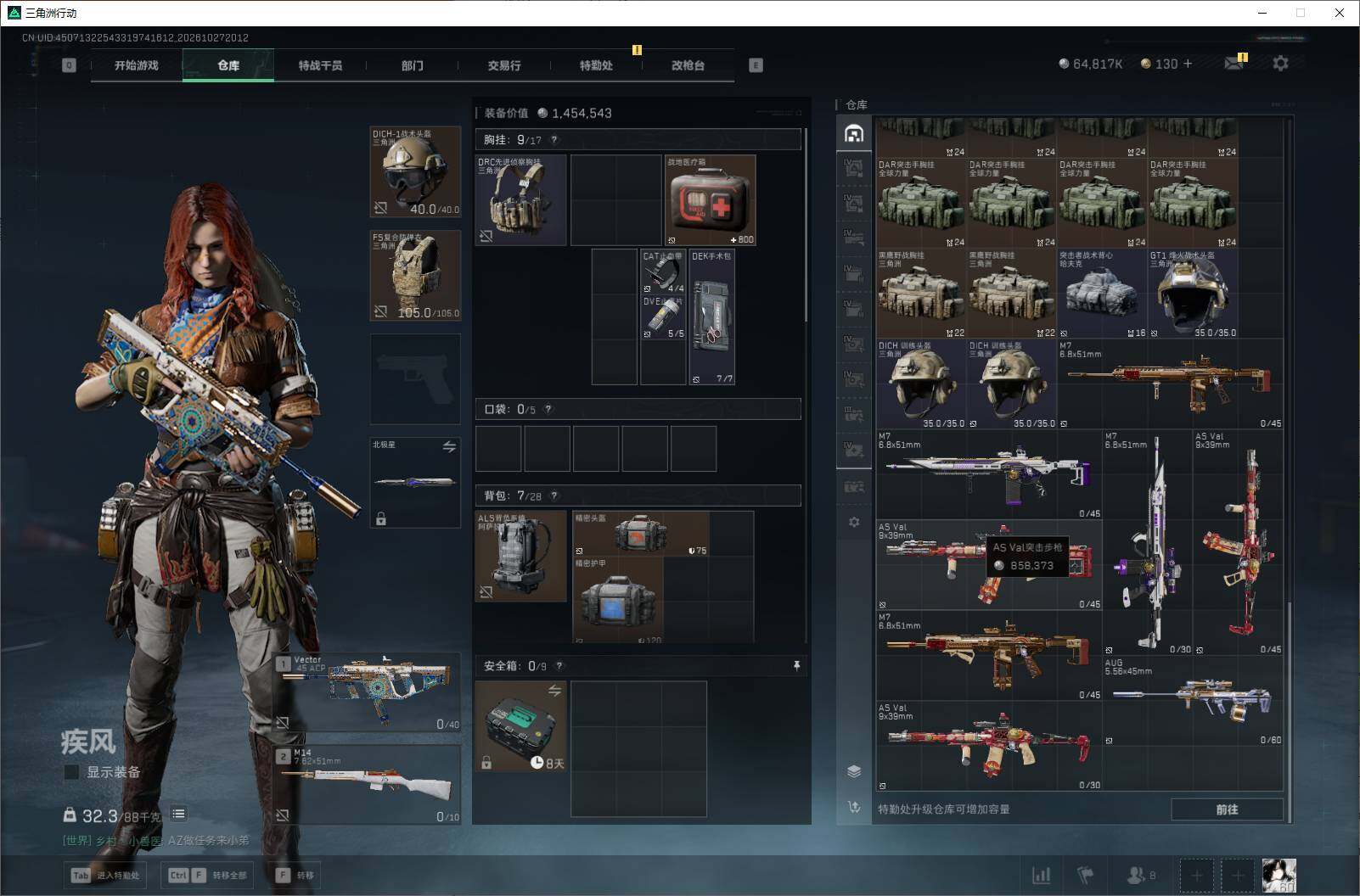Click the player avatar portrait at bottom right
Screen dimensions: 1360x896
click(1279, 875)
